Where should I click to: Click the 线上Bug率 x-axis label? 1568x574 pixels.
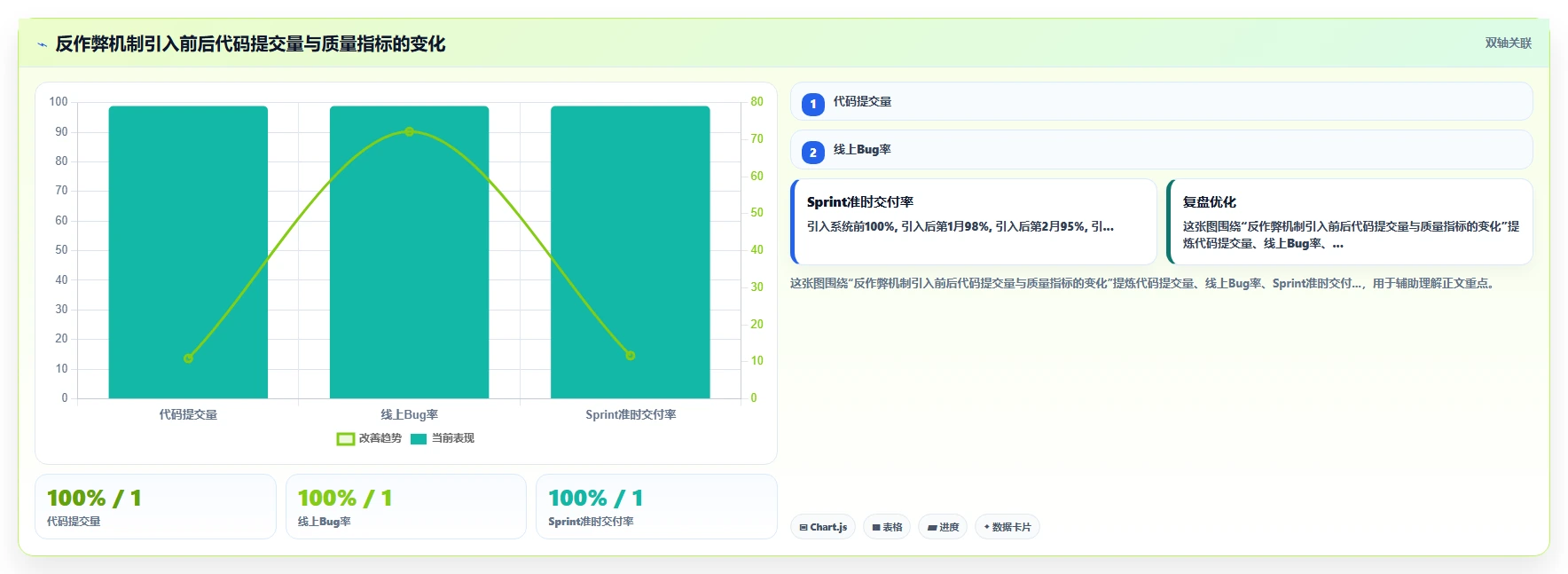(409, 414)
